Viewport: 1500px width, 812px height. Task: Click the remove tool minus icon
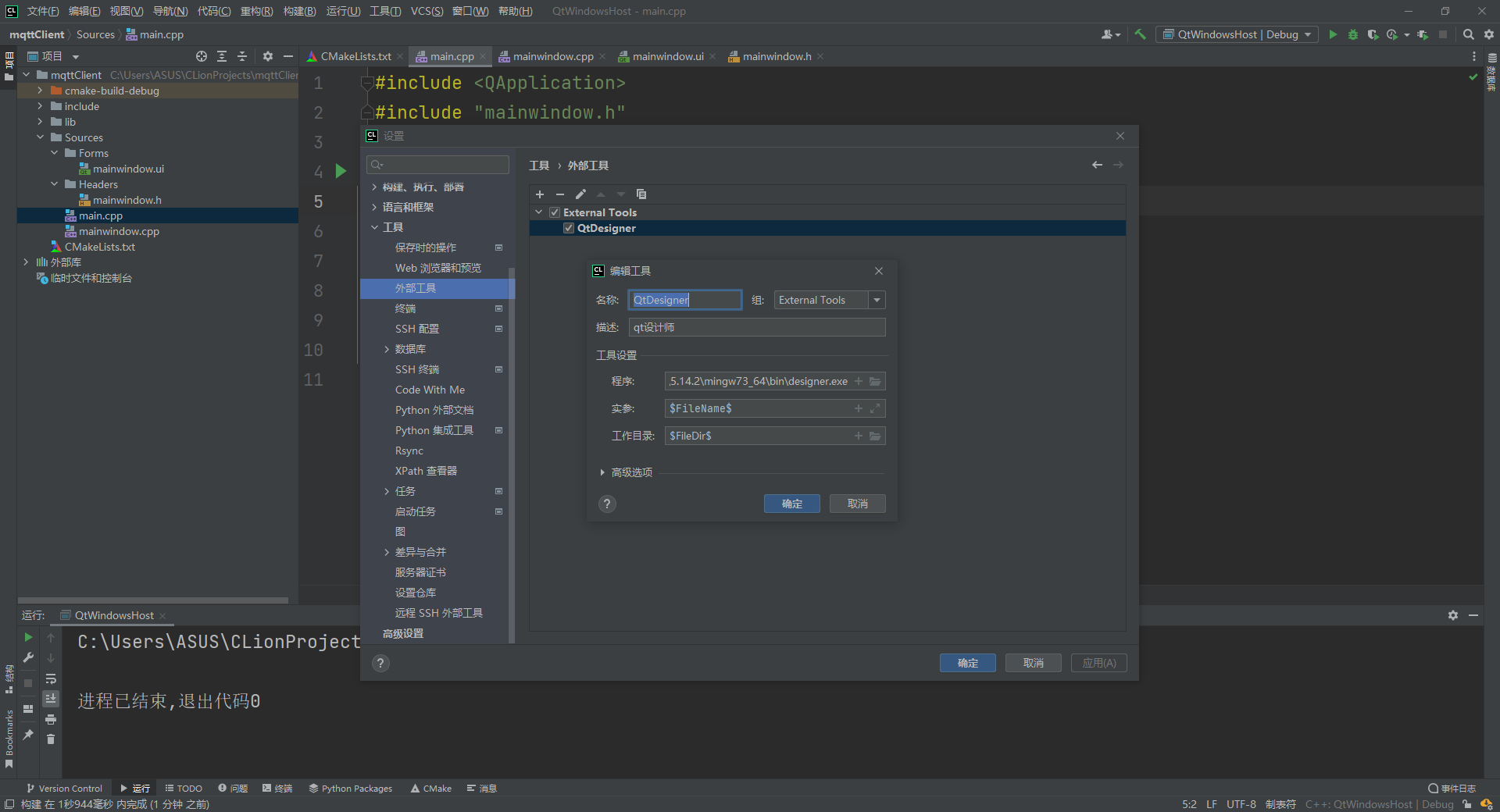point(560,194)
